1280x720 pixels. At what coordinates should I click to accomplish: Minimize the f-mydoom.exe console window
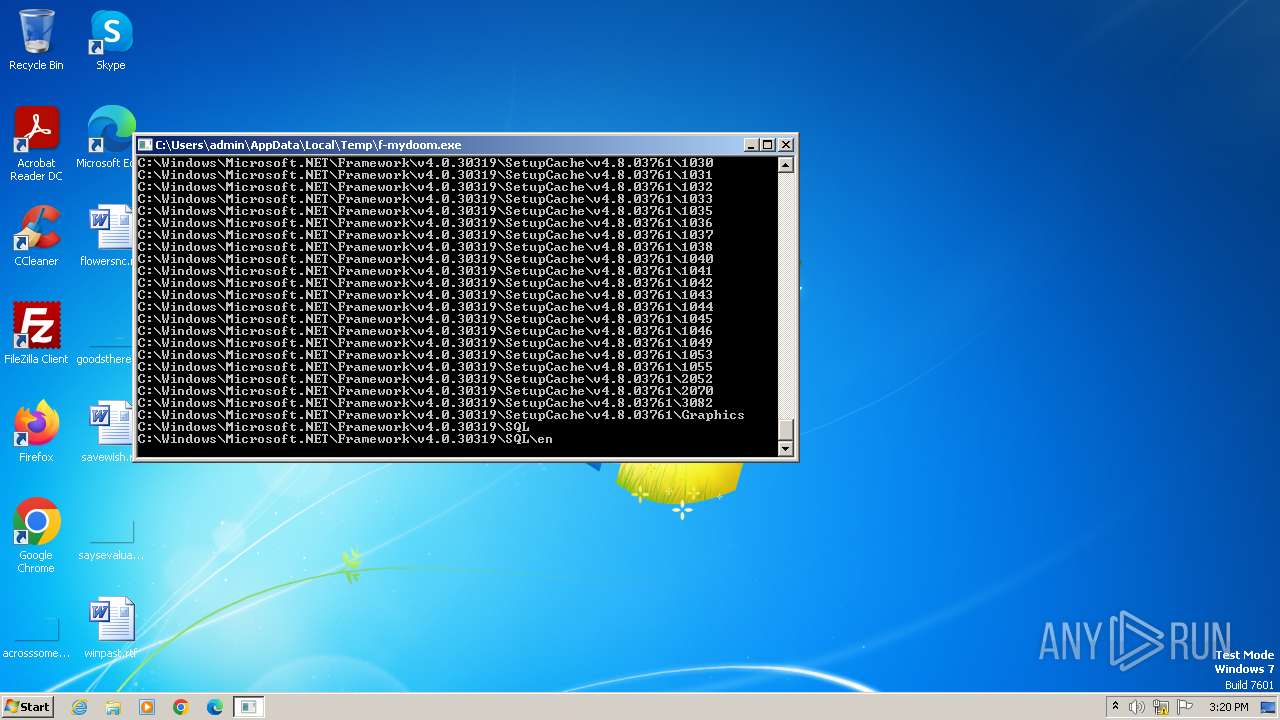tap(751, 145)
